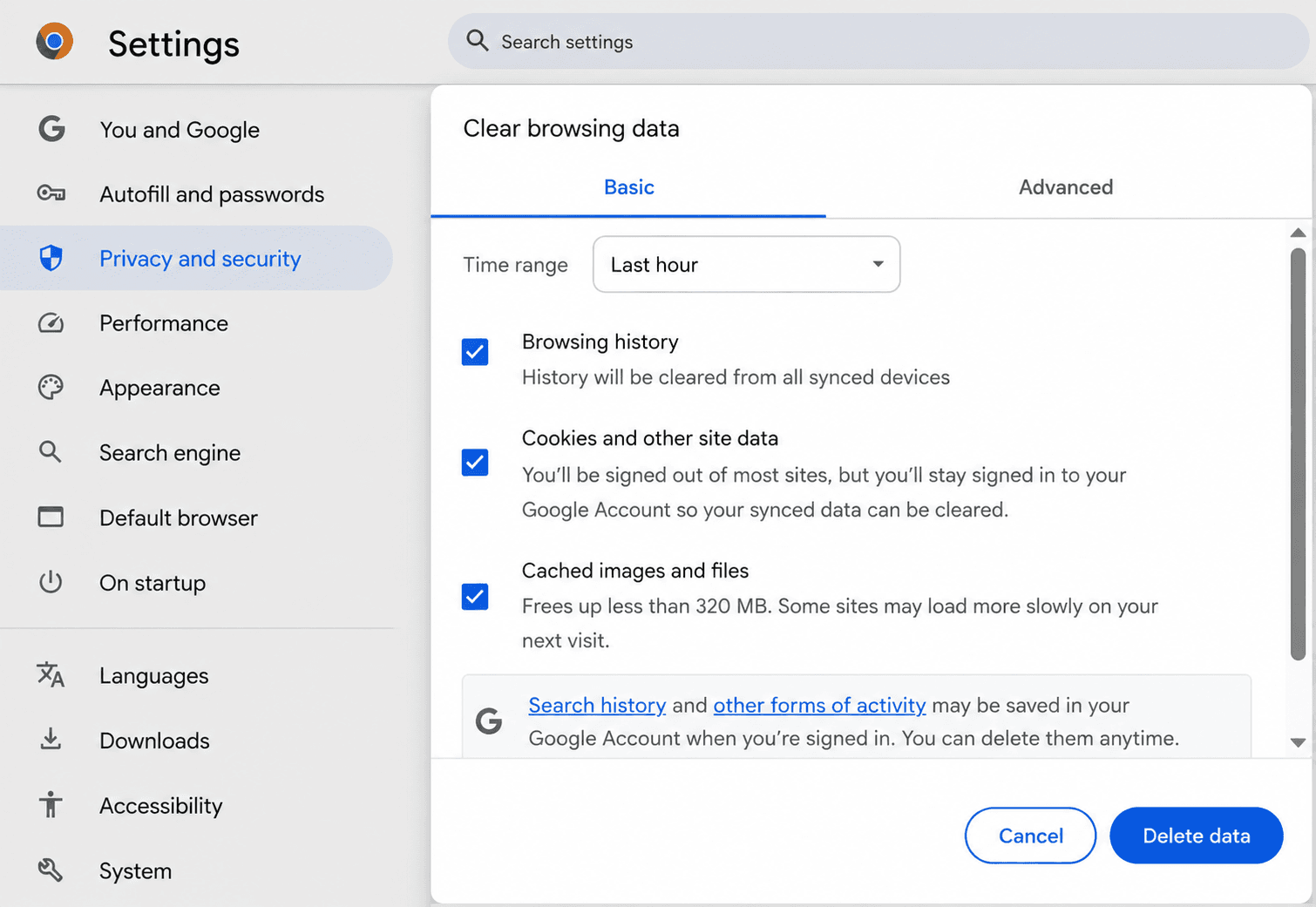The height and width of the screenshot is (907, 1316).
Task: Click the dialog scrollbar down arrow
Action: point(1298,742)
